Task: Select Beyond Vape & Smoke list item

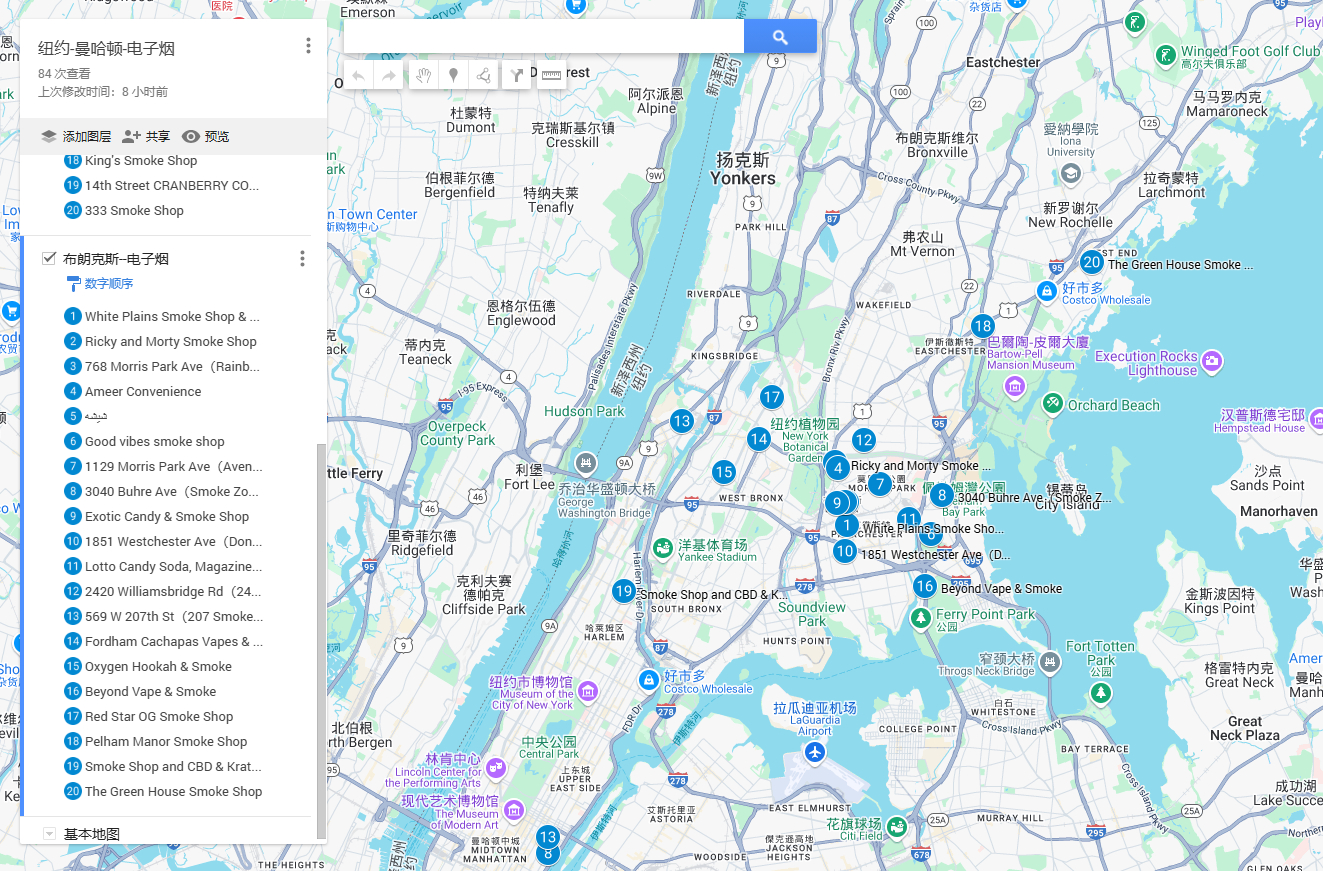Action: coord(150,692)
